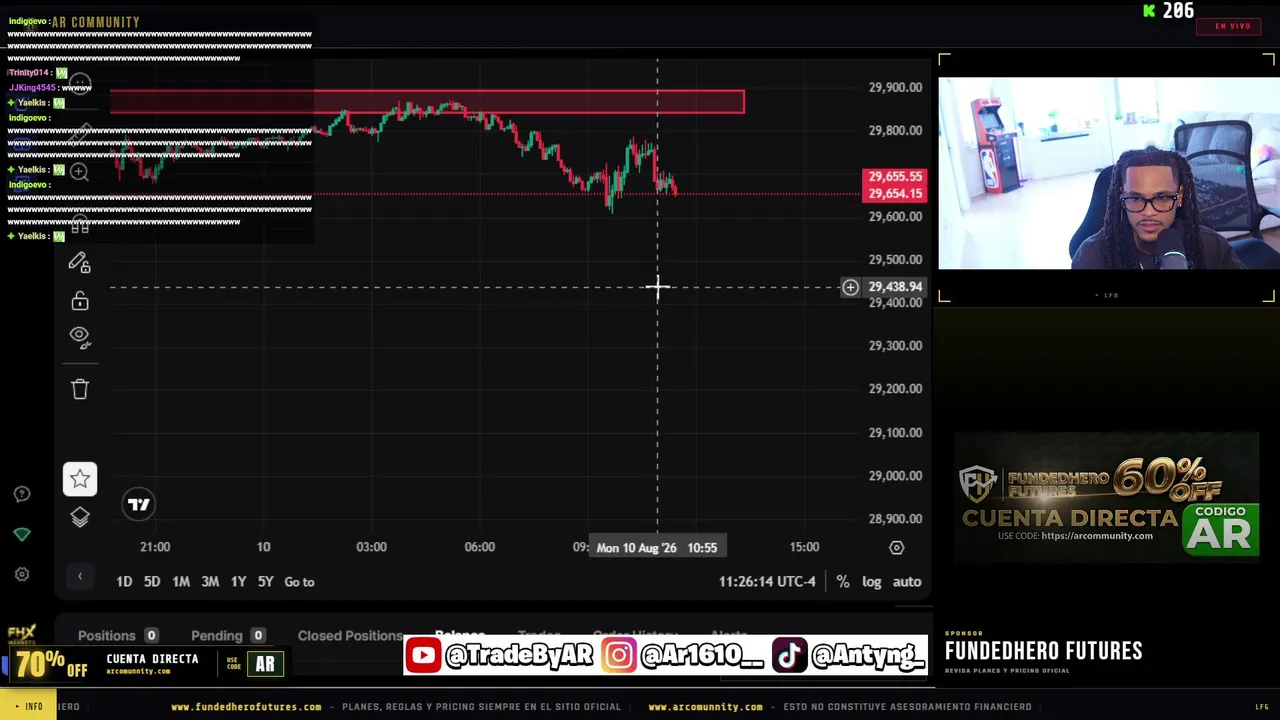1280x720 pixels.
Task: Click the 29,900.00 price axis label
Action: pyautogui.click(x=895, y=87)
